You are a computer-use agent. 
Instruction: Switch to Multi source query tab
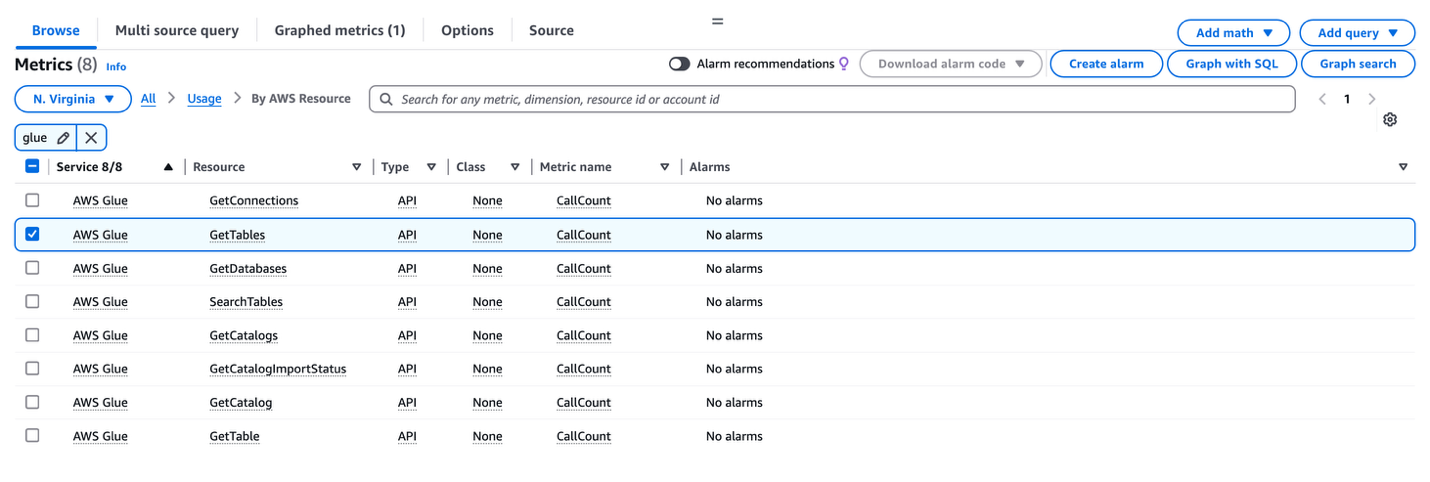click(177, 30)
